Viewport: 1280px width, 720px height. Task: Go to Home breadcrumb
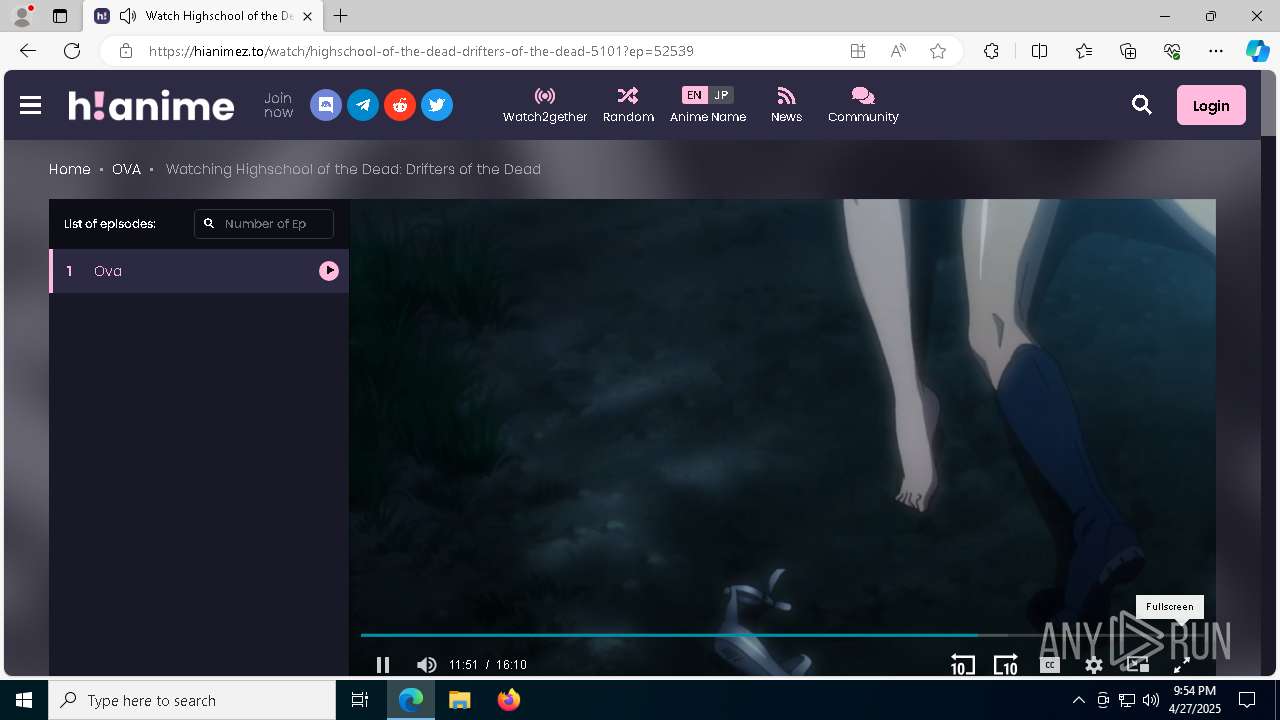pos(70,169)
